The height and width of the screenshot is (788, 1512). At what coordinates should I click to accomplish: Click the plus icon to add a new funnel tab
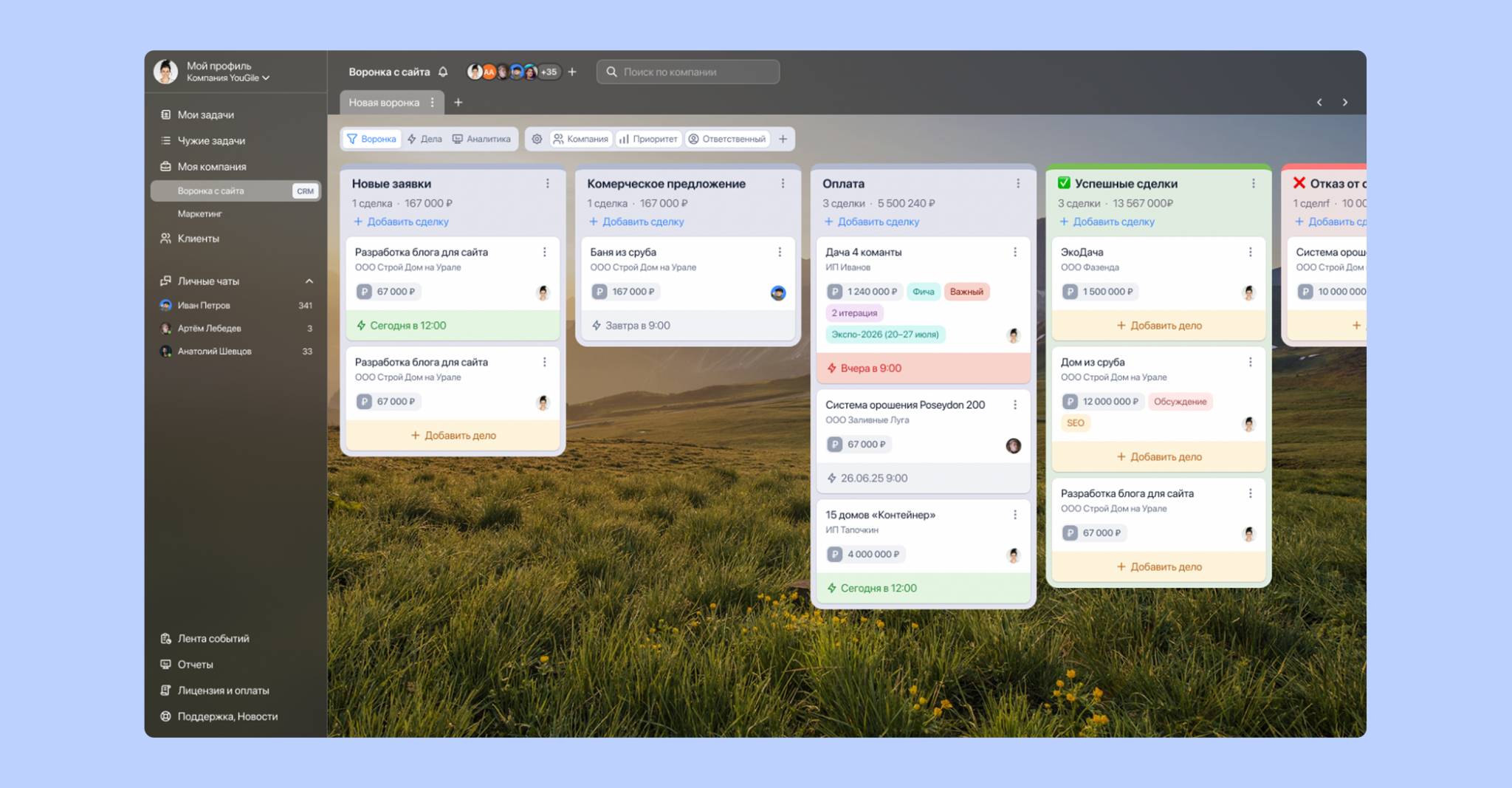[458, 103]
